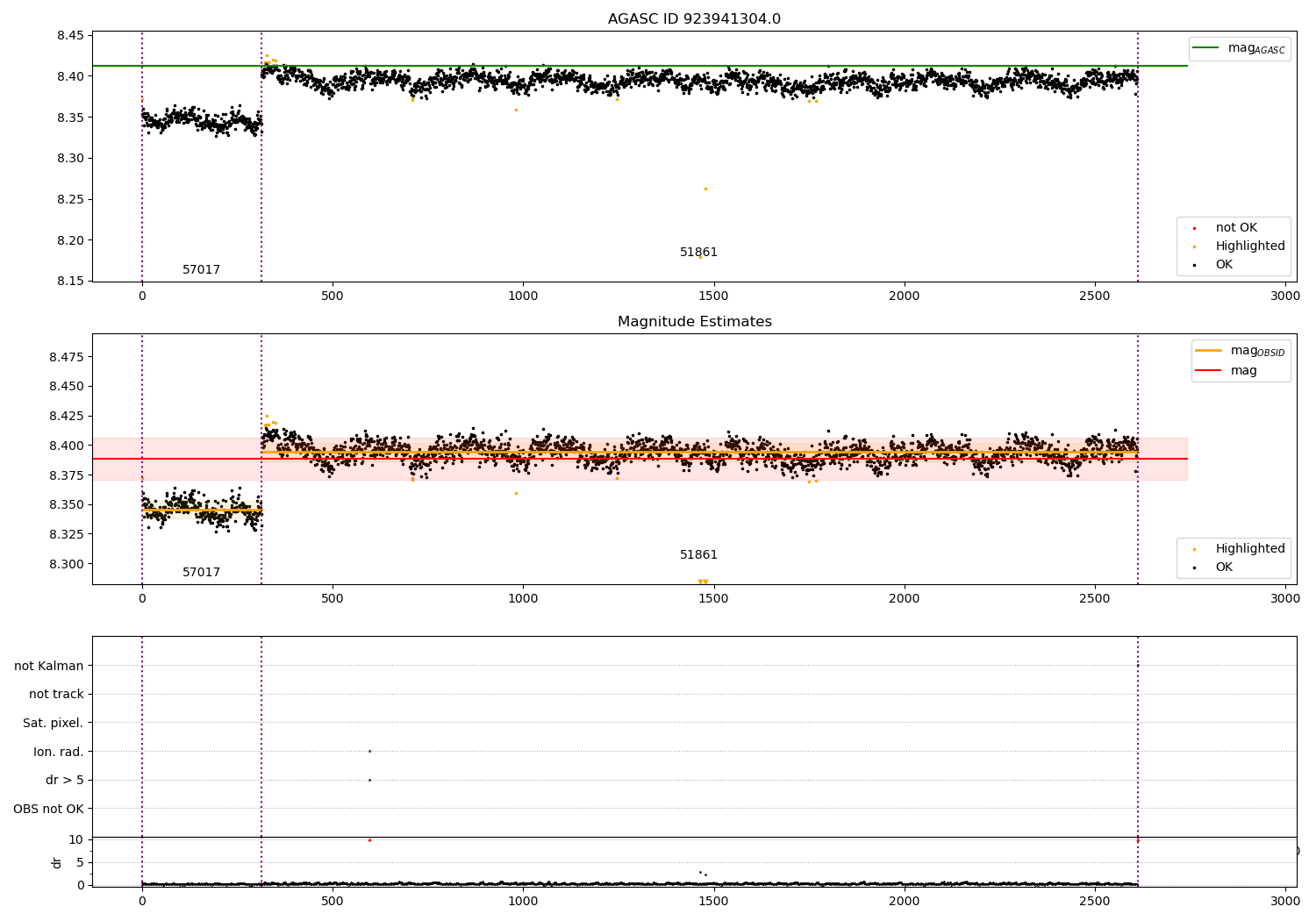1316x921 pixels.
Task: Click the 500 x-tick under the top plot
Action: pyautogui.click(x=333, y=296)
